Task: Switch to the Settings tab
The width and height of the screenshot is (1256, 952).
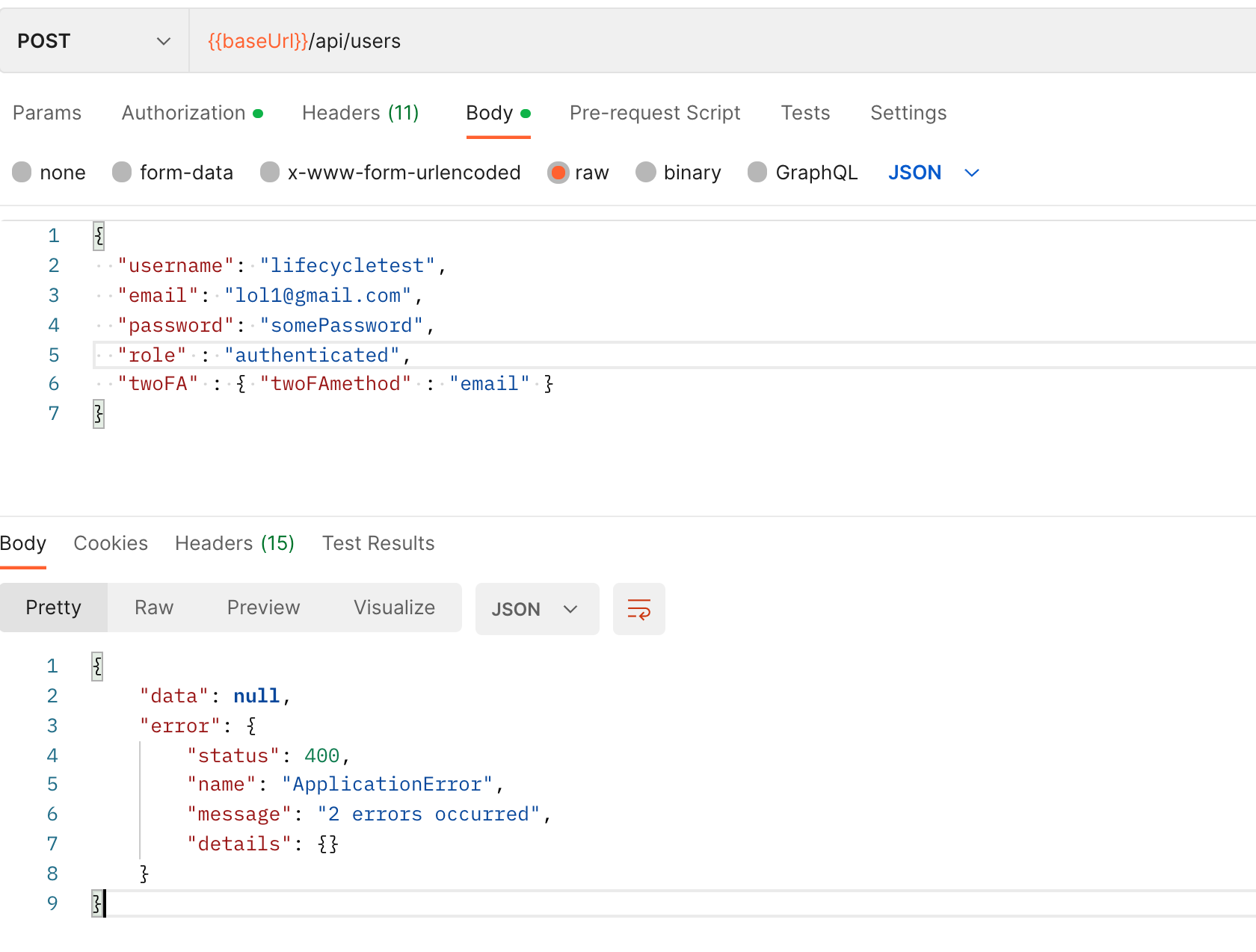Action: (x=908, y=113)
